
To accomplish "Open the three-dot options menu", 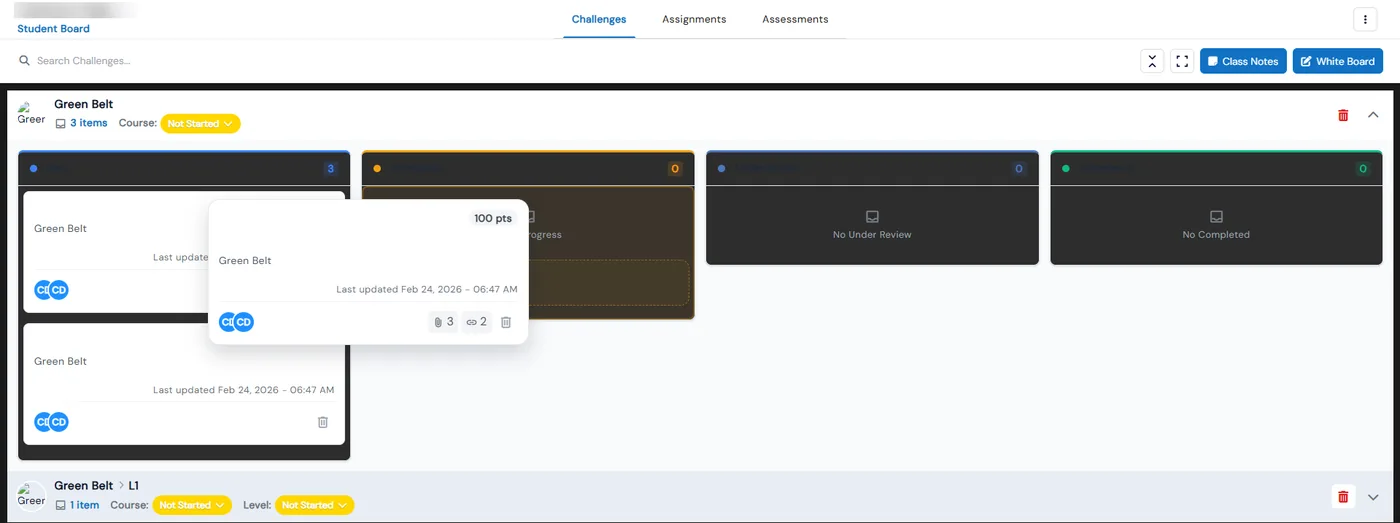I will tap(1365, 19).
